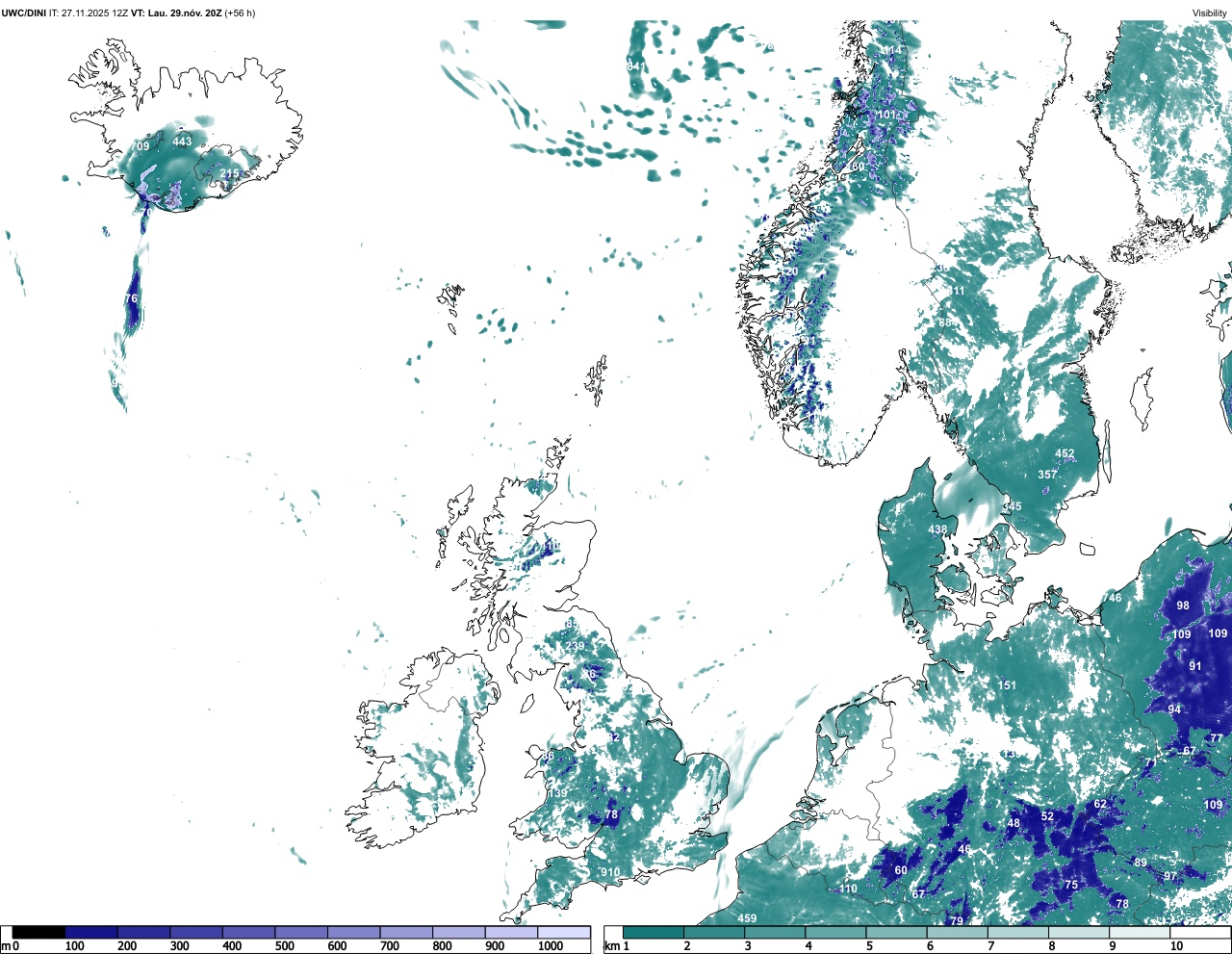Click the '52' value over central Germany
This screenshot has width=1232, height=954.
pyautogui.click(x=1047, y=816)
